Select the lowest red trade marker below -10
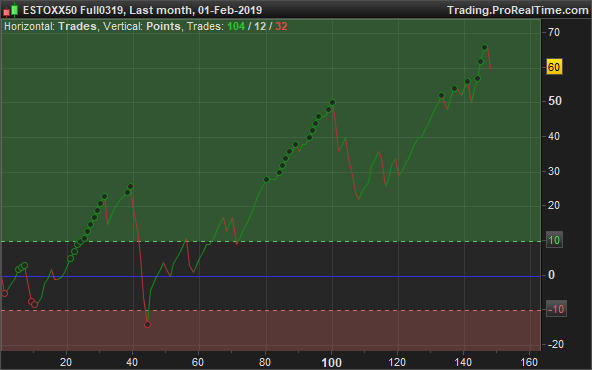 (148, 325)
